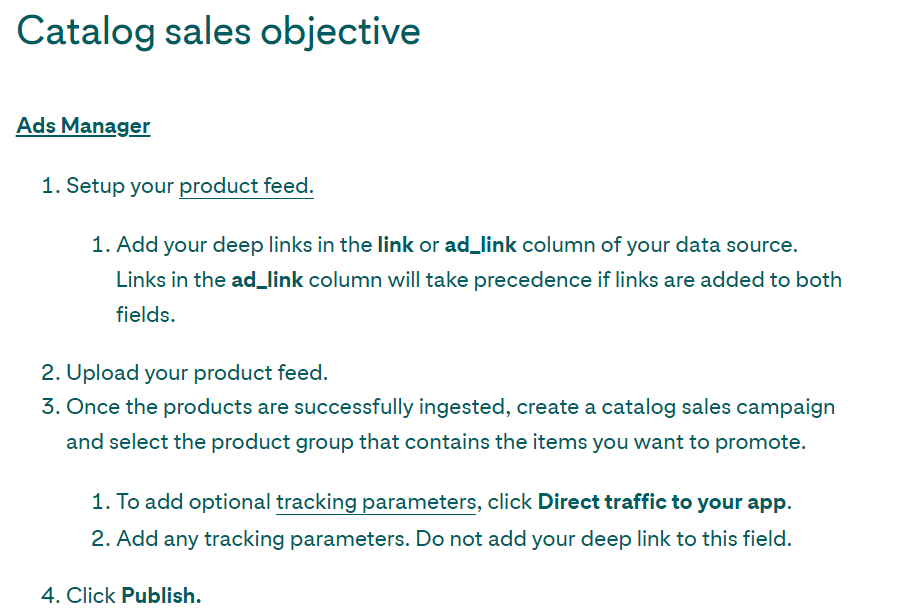Click the Add your deep links instruction
The height and width of the screenshot is (614, 902).
245,245
